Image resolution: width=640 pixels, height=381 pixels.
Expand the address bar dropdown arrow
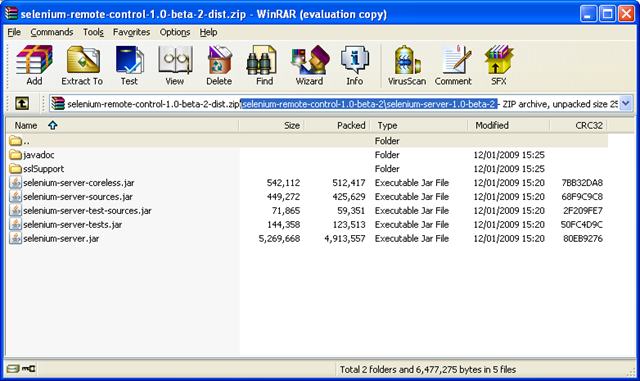[626, 104]
